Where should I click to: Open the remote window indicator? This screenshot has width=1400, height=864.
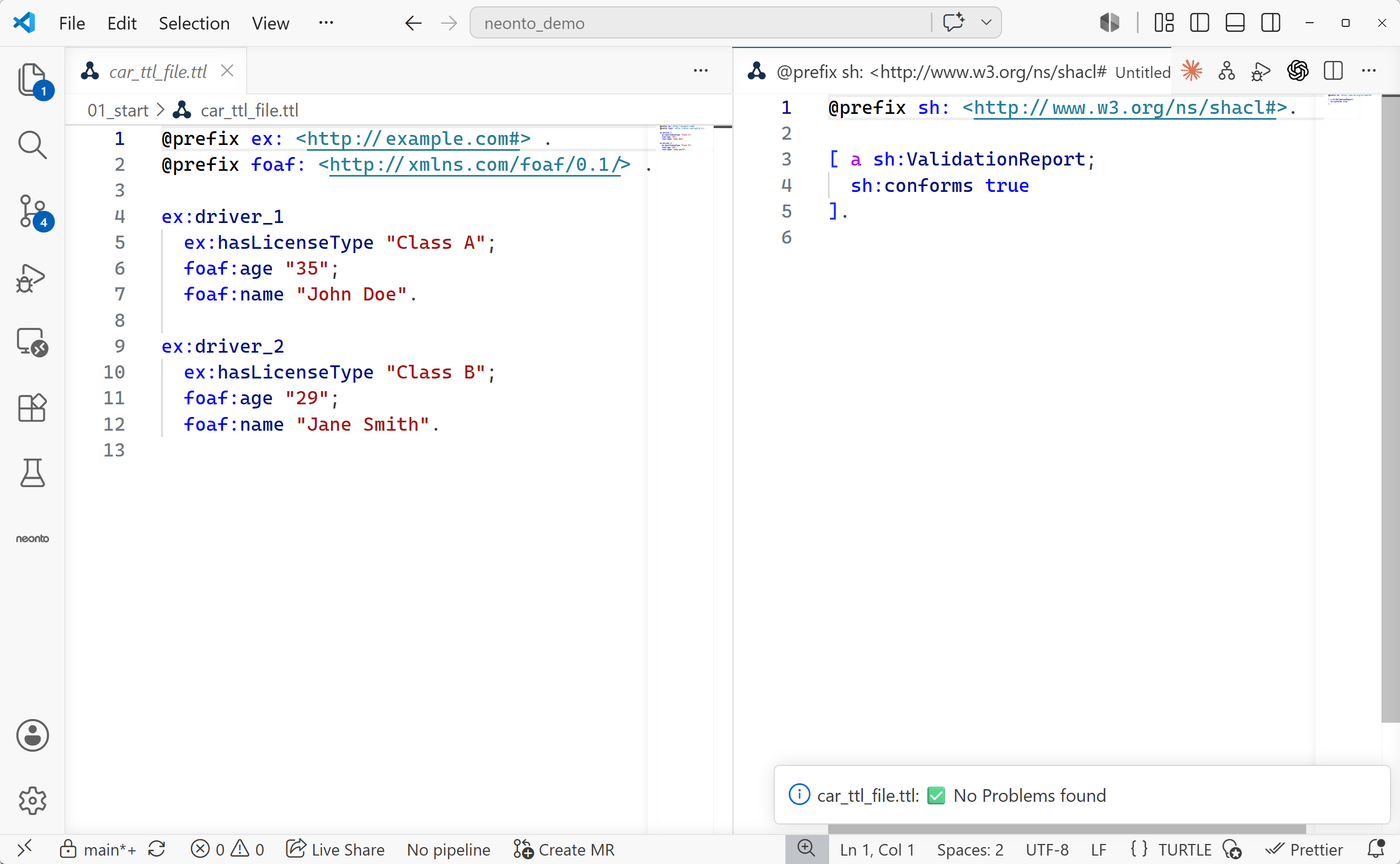(x=25, y=849)
